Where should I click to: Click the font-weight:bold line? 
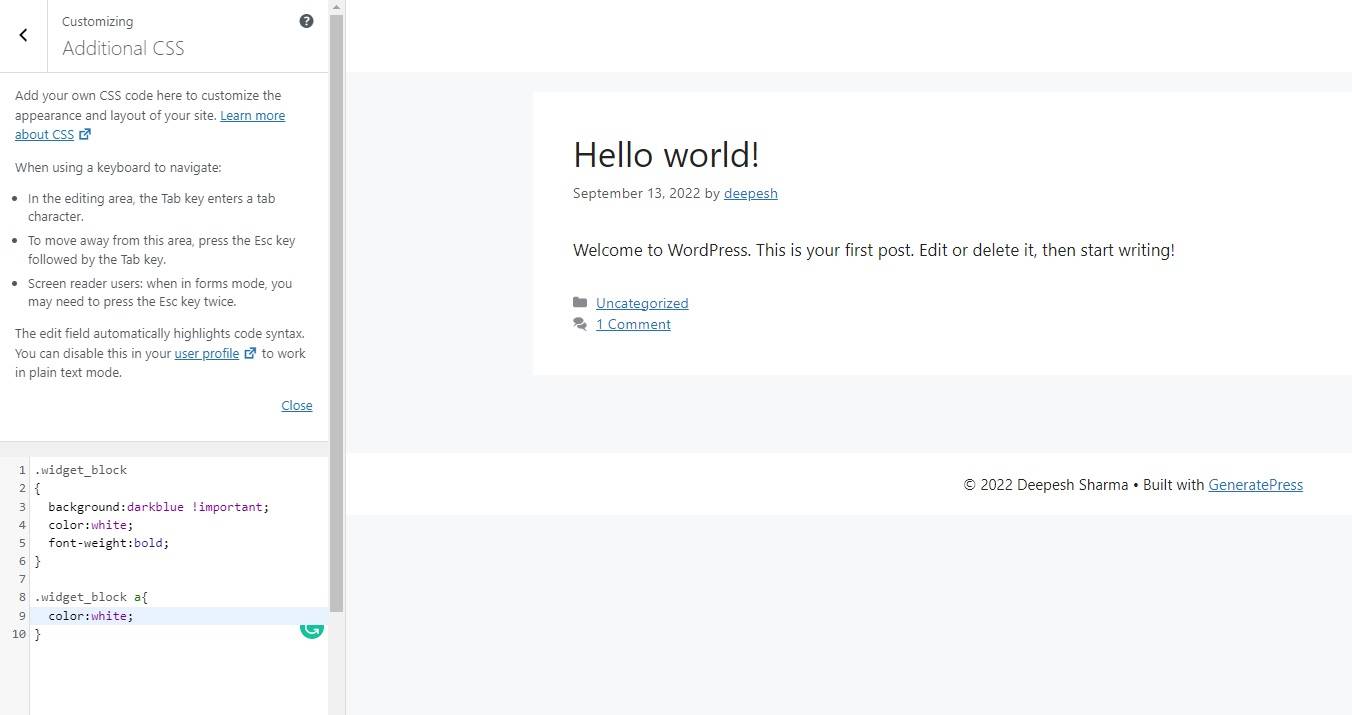108,543
